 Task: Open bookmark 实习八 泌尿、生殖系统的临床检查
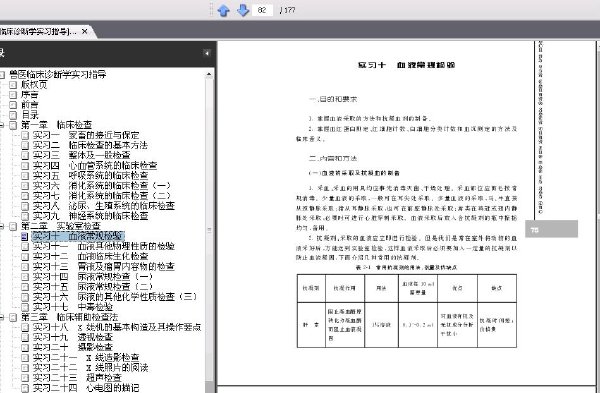tap(103, 206)
